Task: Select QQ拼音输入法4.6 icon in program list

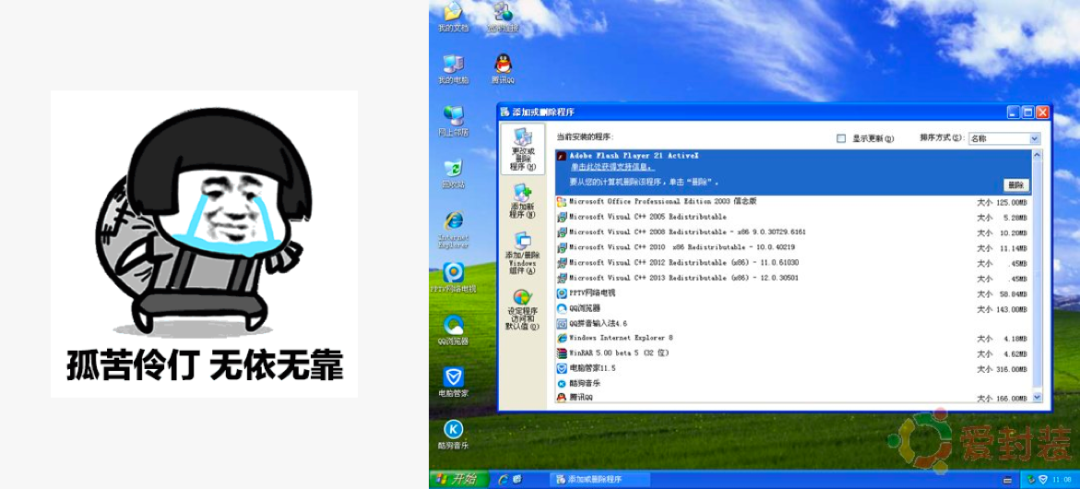Action: point(561,323)
